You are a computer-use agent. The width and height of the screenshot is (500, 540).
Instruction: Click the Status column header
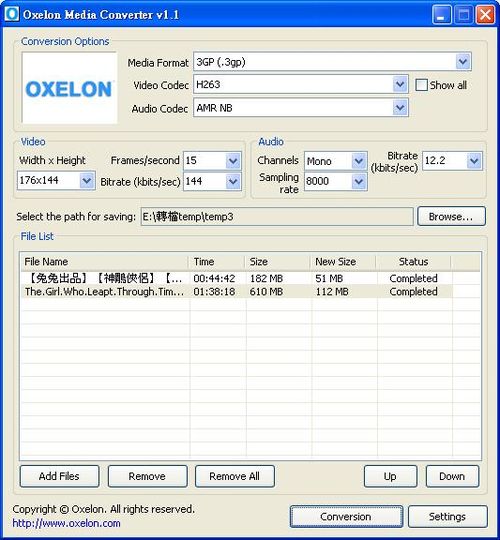tap(413, 262)
